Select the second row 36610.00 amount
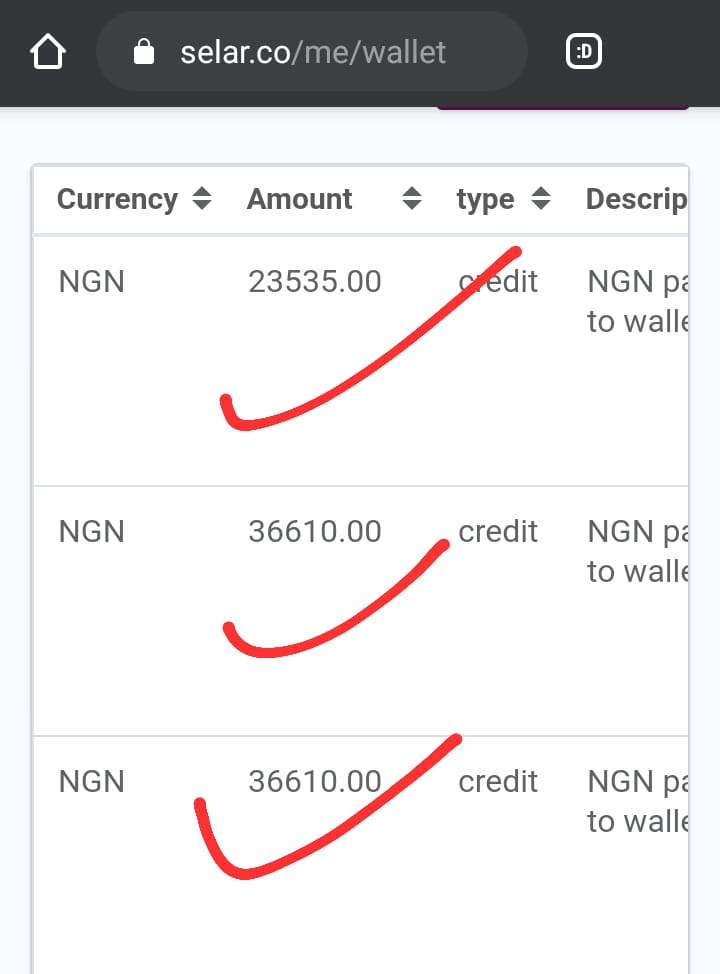This screenshot has height=974, width=720. pos(315,532)
